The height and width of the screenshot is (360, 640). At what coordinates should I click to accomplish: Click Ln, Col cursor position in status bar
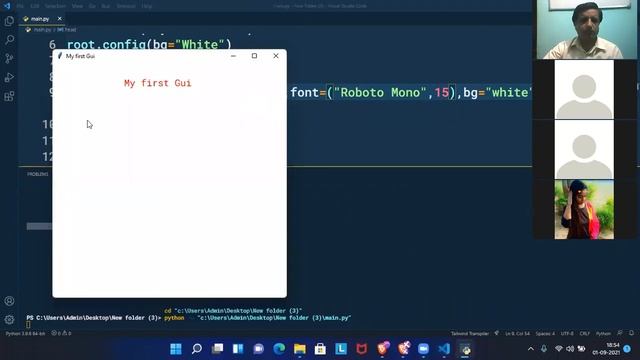click(517, 333)
